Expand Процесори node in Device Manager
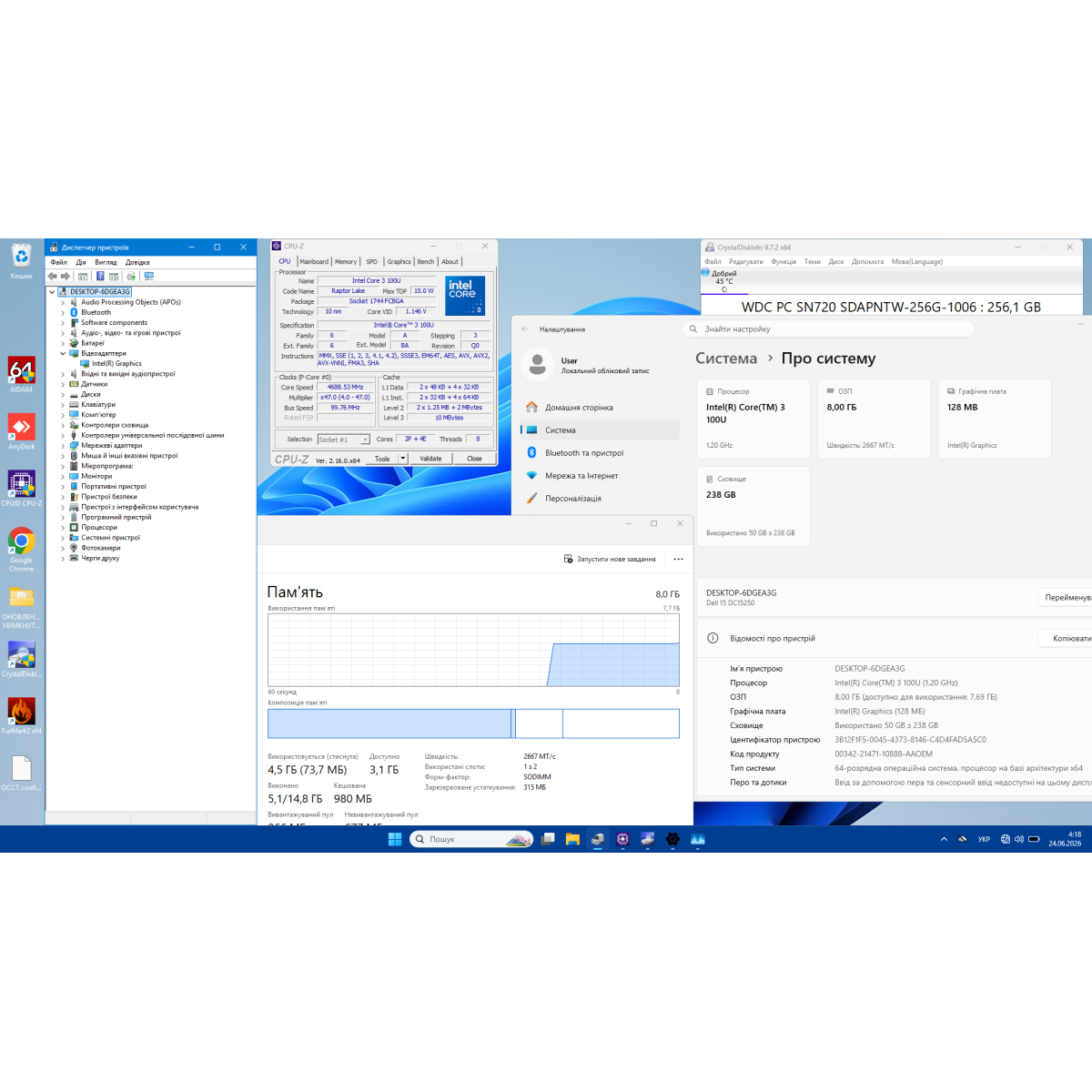 tap(63, 527)
